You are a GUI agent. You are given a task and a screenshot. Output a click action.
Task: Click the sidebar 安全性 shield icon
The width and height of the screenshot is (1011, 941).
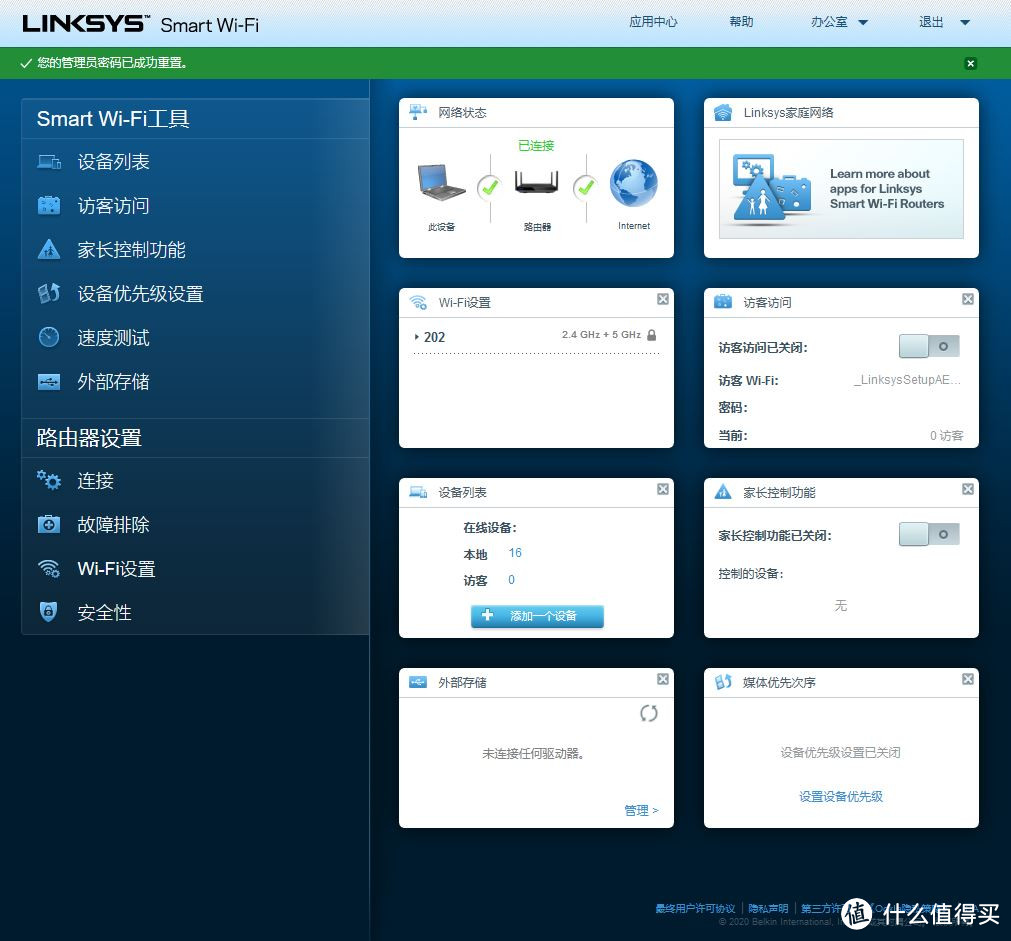click(49, 611)
